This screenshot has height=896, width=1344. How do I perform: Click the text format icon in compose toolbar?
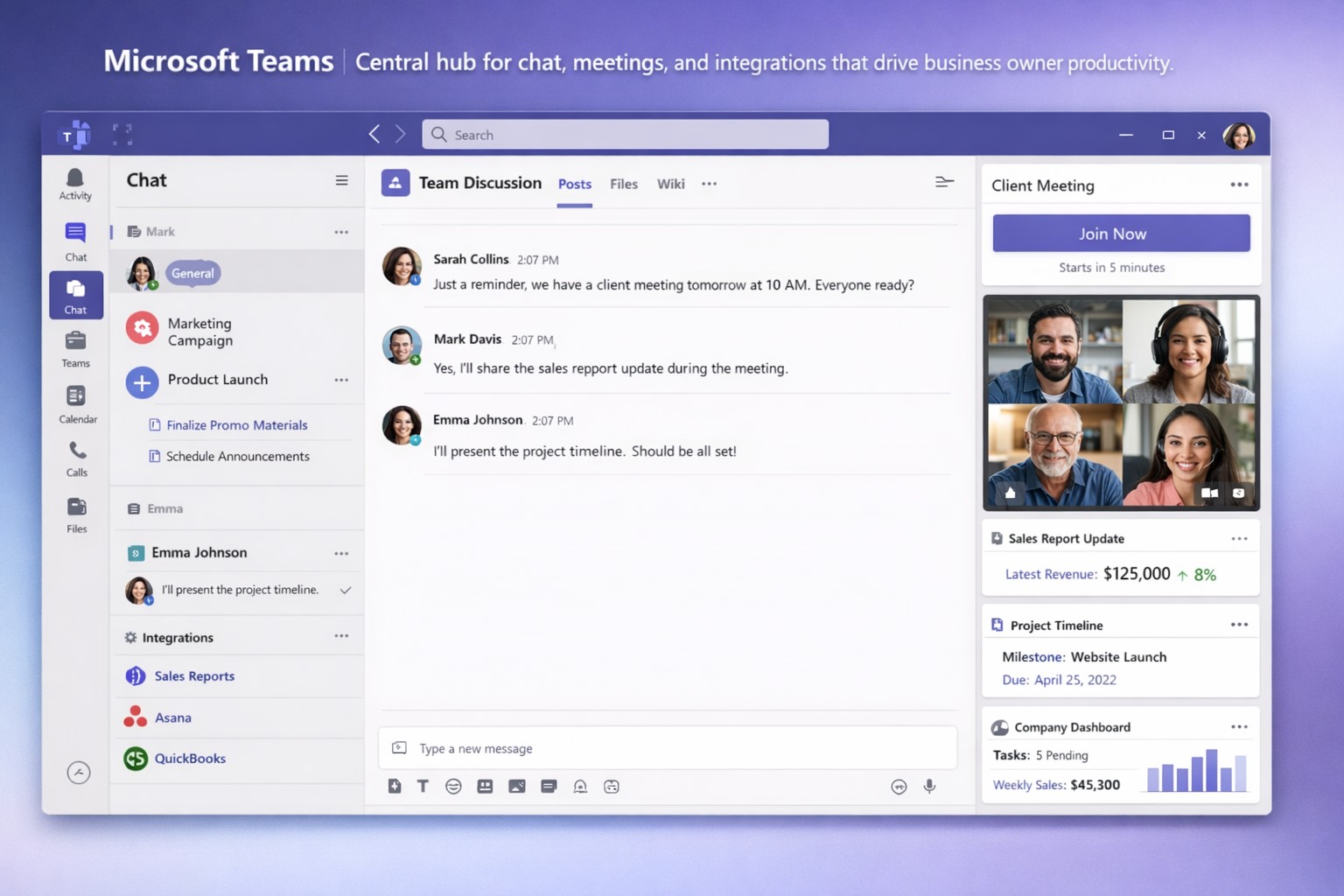[x=423, y=787]
